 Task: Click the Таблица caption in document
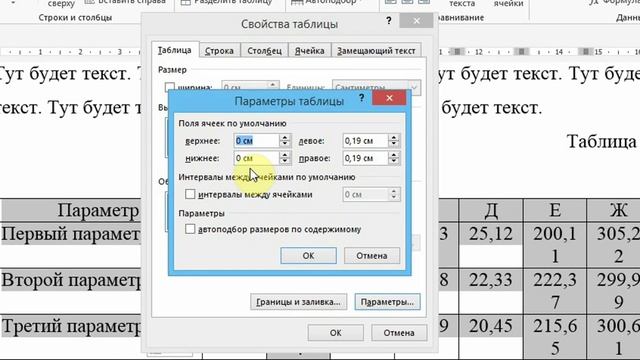pos(603,142)
